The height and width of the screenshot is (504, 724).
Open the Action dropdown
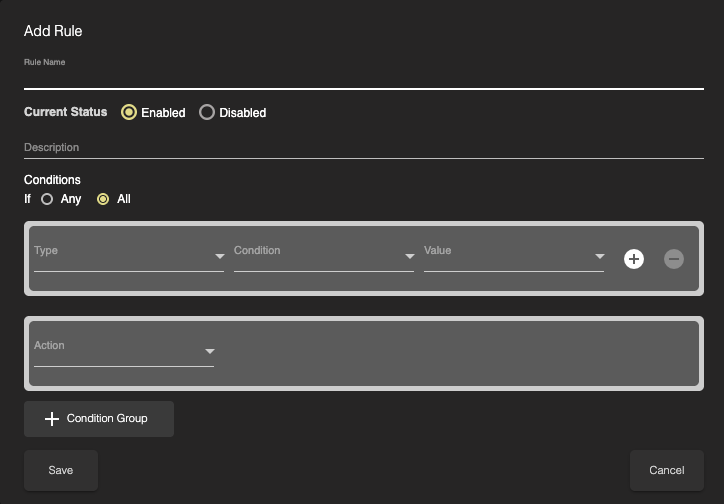[x=115, y=352]
